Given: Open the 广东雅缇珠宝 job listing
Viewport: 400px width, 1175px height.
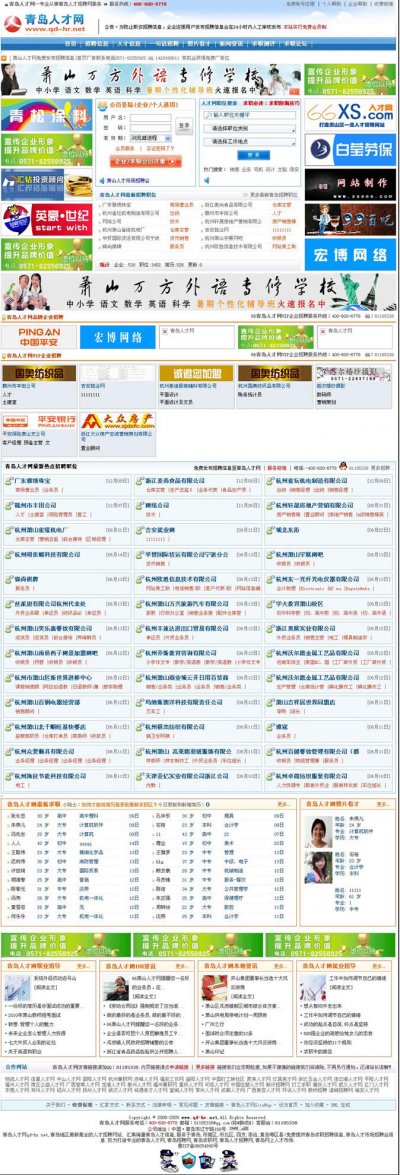Looking at the screenshot, I should (x=32, y=480).
